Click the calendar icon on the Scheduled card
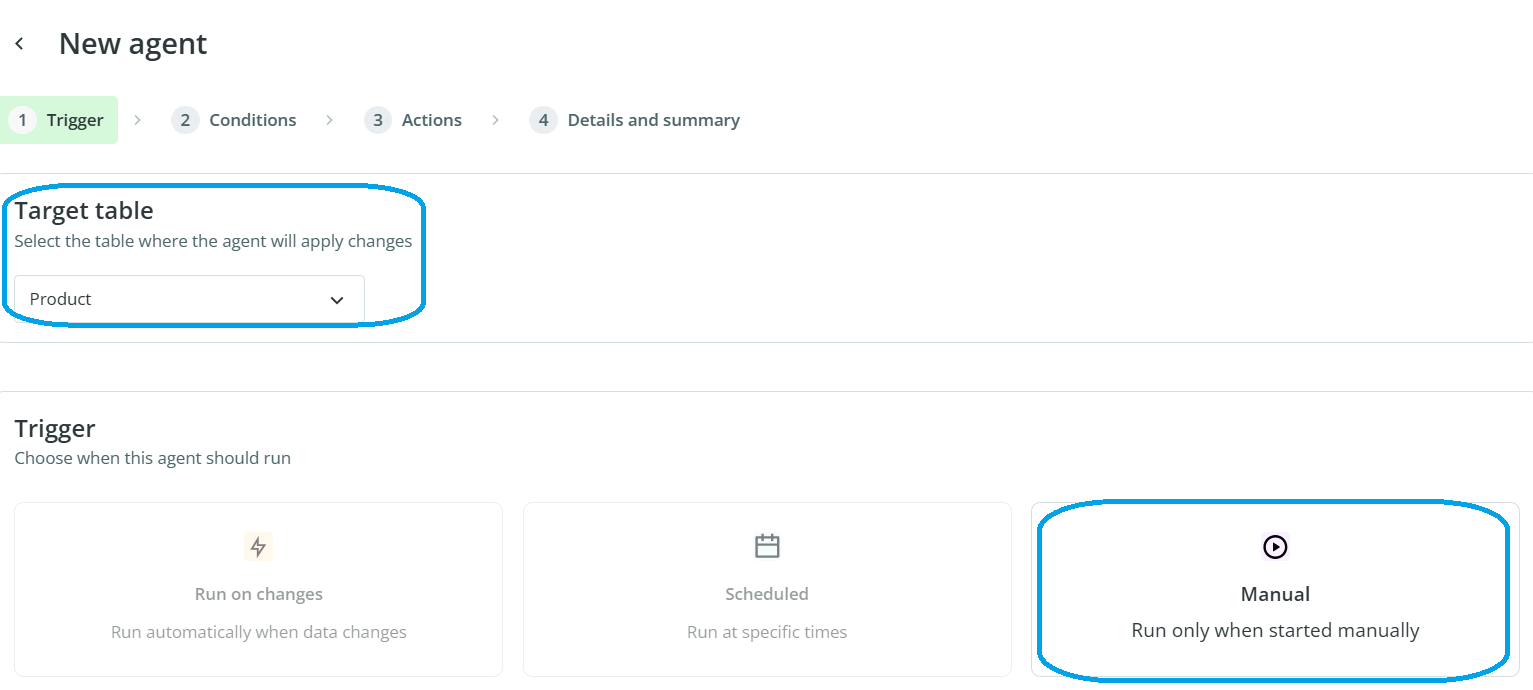Viewport: 1533px width, 690px height. 767,546
